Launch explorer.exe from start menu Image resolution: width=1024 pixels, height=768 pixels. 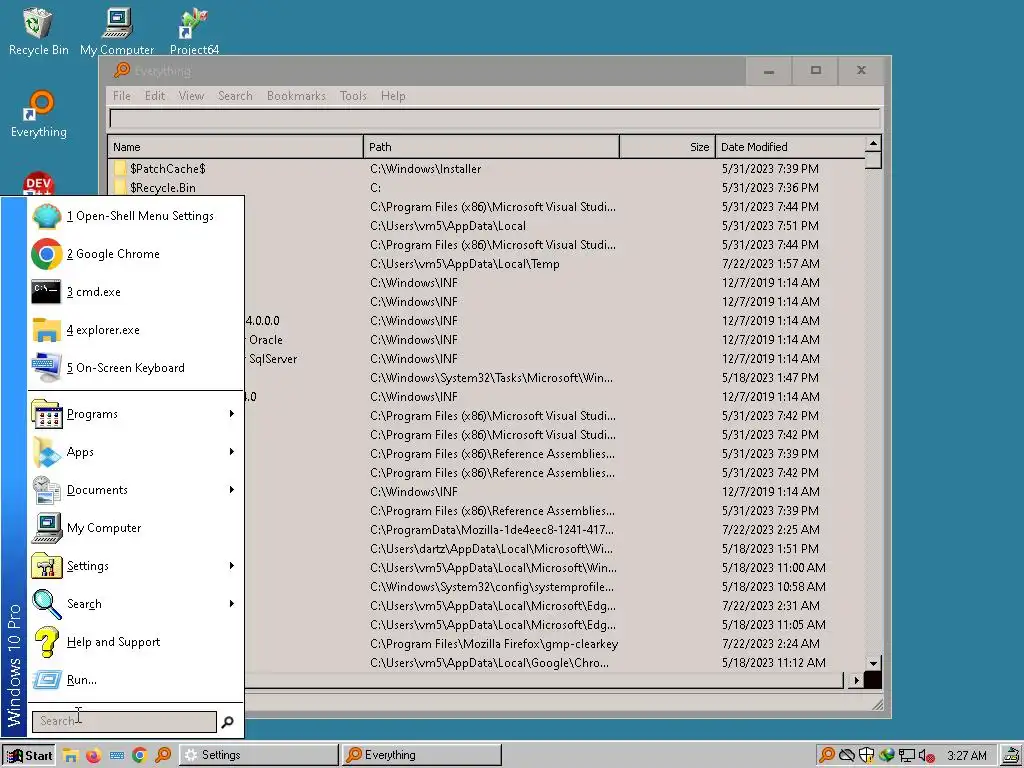[136, 330]
